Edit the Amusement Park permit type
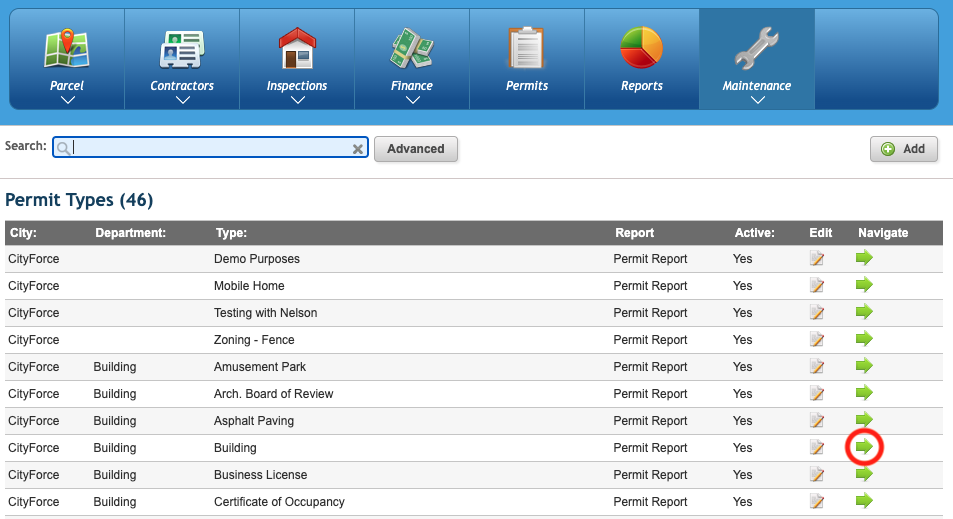This screenshot has height=519, width=953. coord(817,367)
